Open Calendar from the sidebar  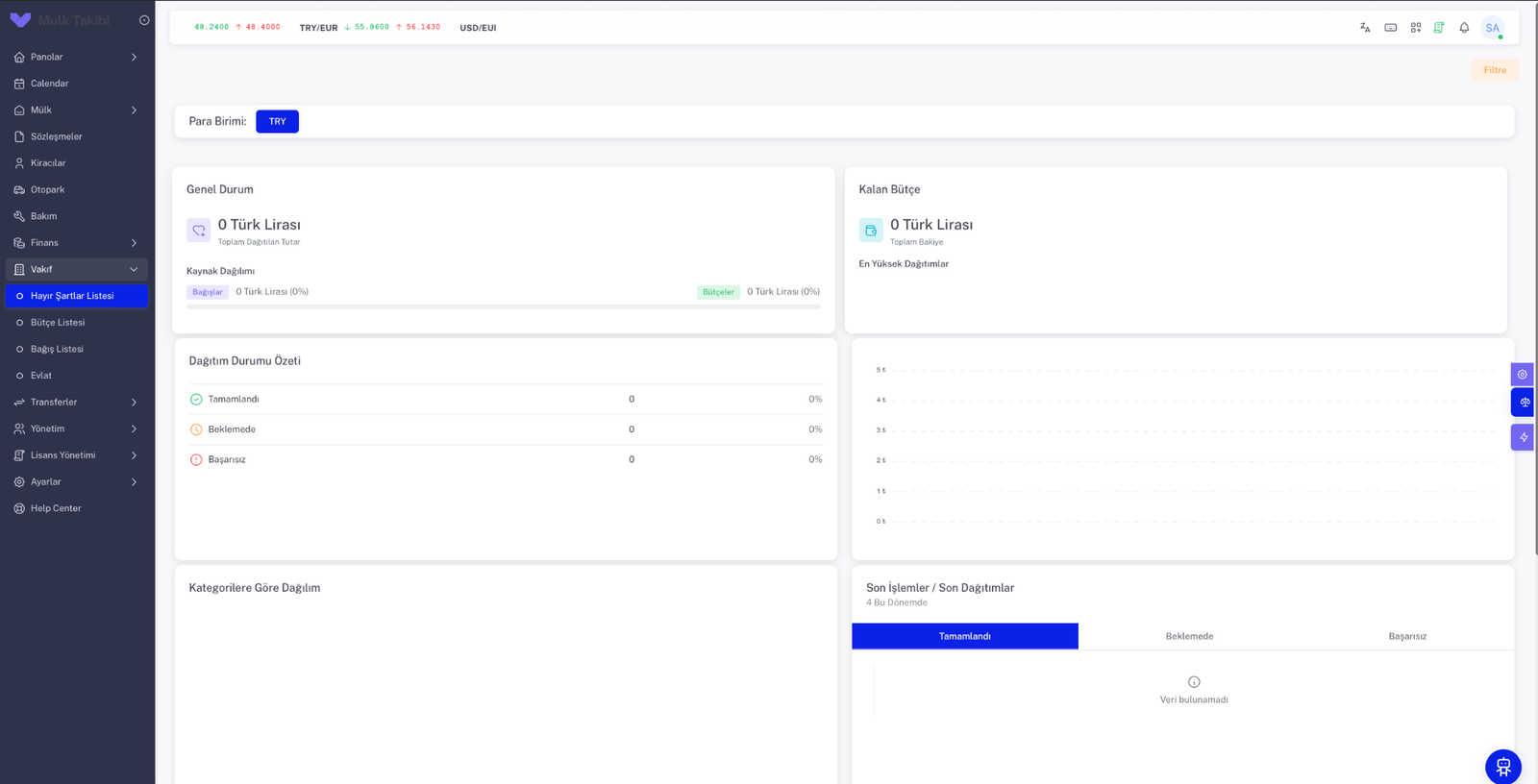click(77, 84)
